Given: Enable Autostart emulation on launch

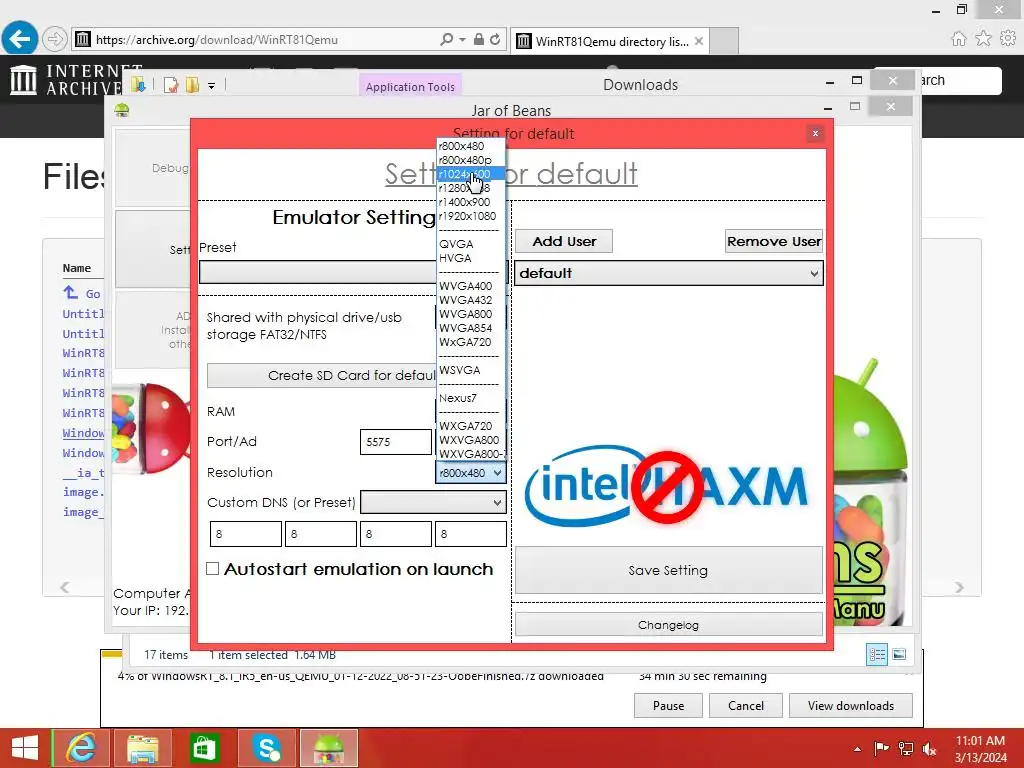Looking at the screenshot, I should (x=212, y=569).
